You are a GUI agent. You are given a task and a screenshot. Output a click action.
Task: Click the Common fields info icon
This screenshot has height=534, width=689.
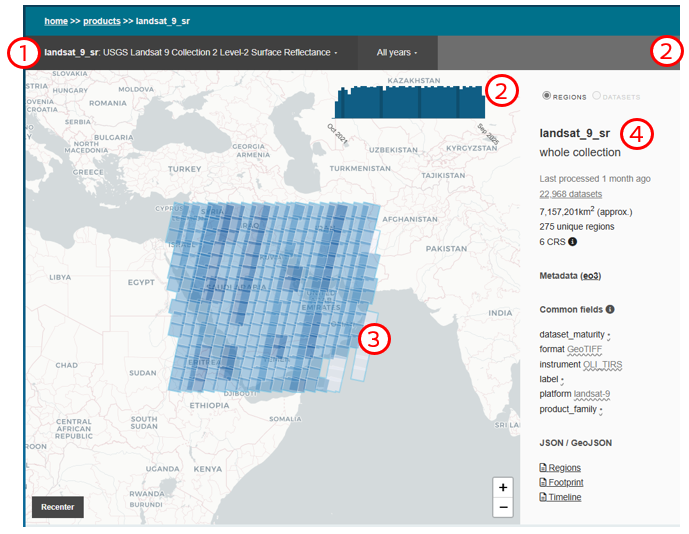coord(610,309)
